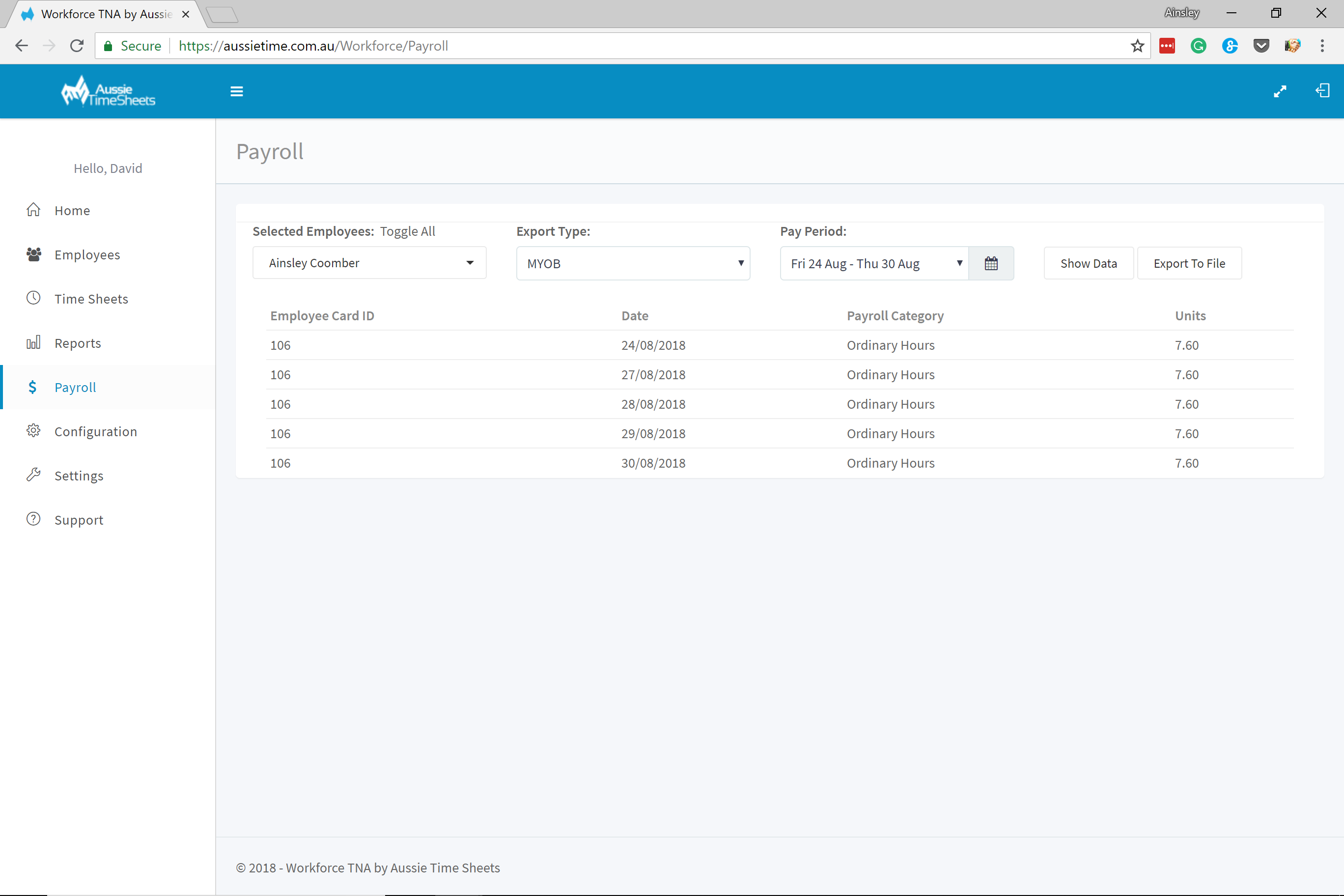The image size is (1344, 896).
Task: Open the Export Type MYOB dropdown
Action: click(633, 263)
